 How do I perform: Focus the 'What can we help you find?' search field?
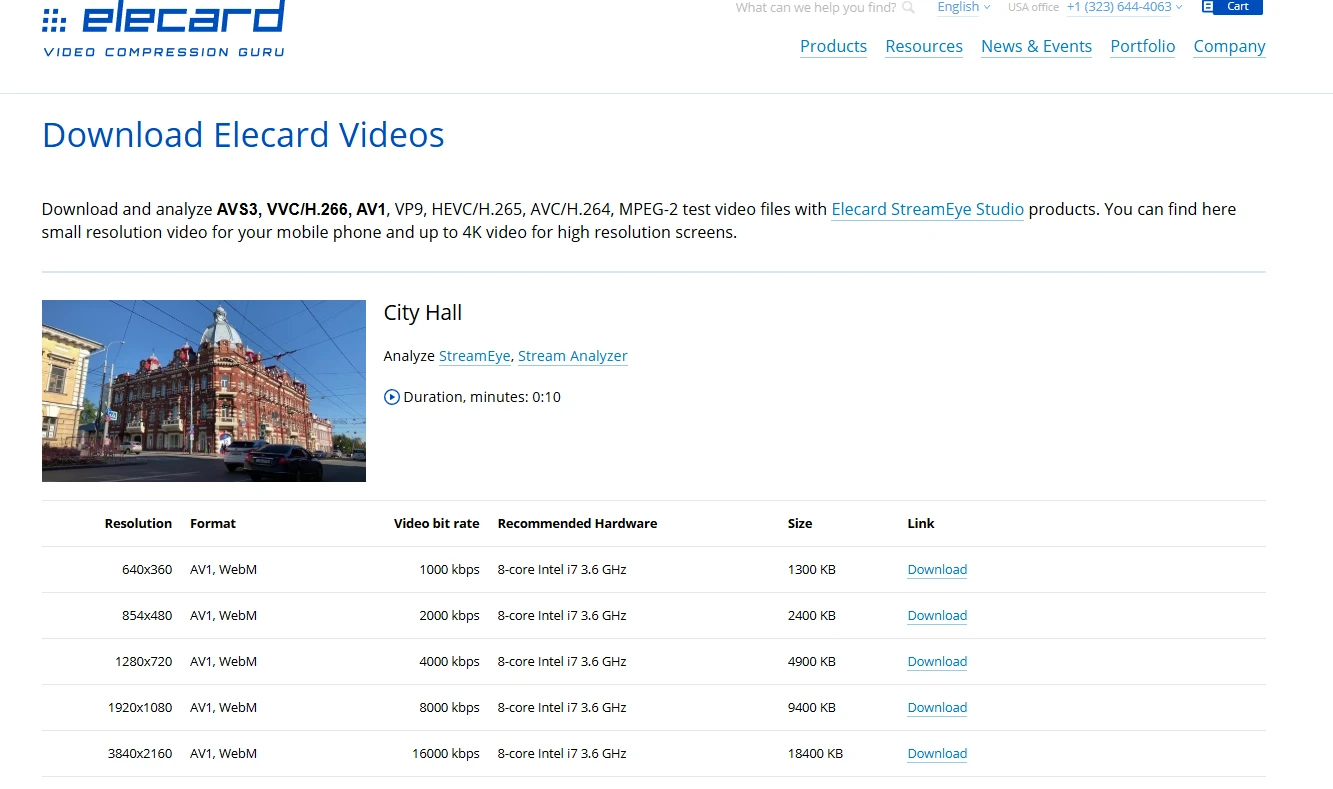pos(816,8)
